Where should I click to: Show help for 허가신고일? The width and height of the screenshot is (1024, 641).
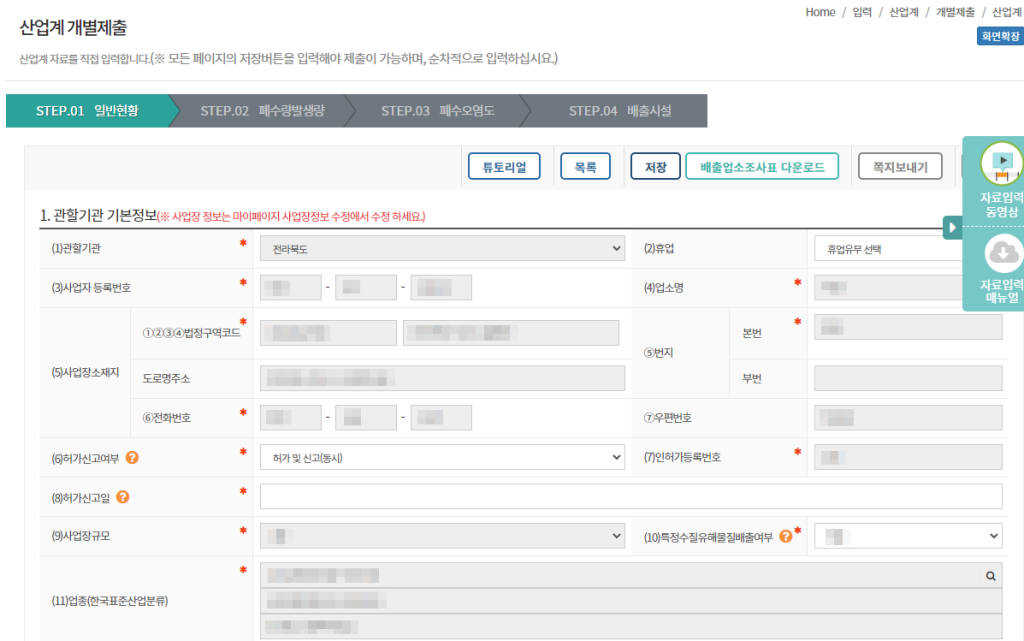pyautogui.click(x=123, y=497)
